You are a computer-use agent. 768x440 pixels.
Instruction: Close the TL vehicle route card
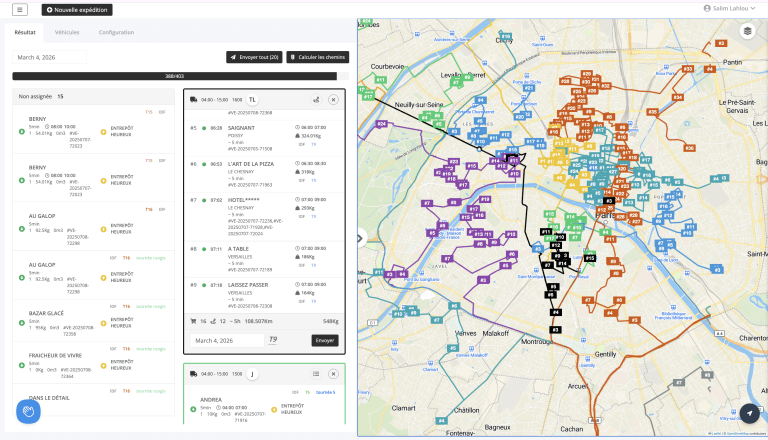[x=333, y=99]
